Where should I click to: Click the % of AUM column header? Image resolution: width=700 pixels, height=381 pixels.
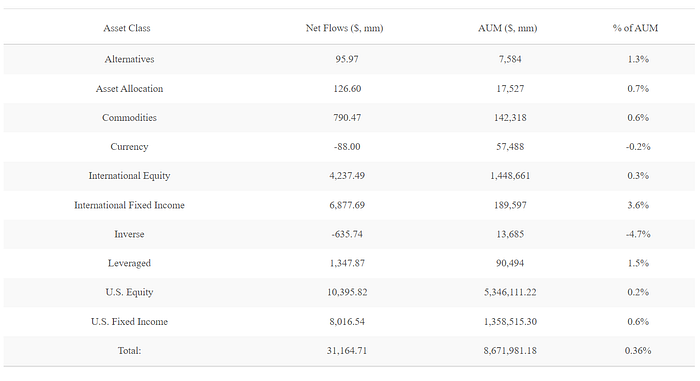635,28
